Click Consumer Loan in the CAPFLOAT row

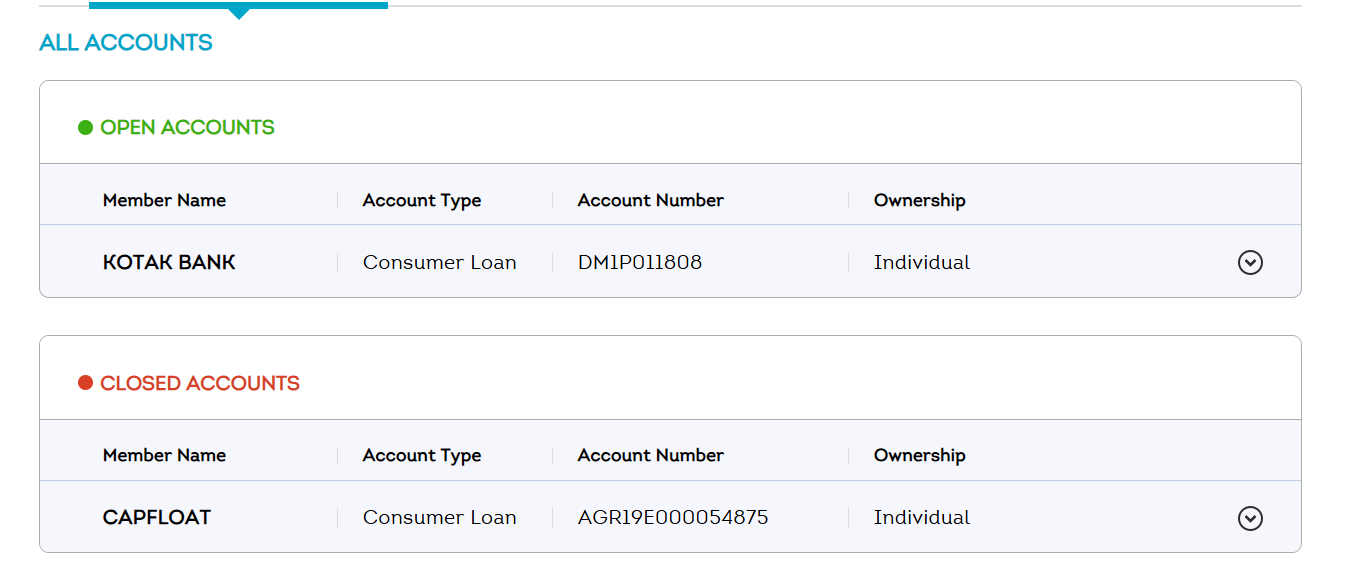pyautogui.click(x=440, y=518)
